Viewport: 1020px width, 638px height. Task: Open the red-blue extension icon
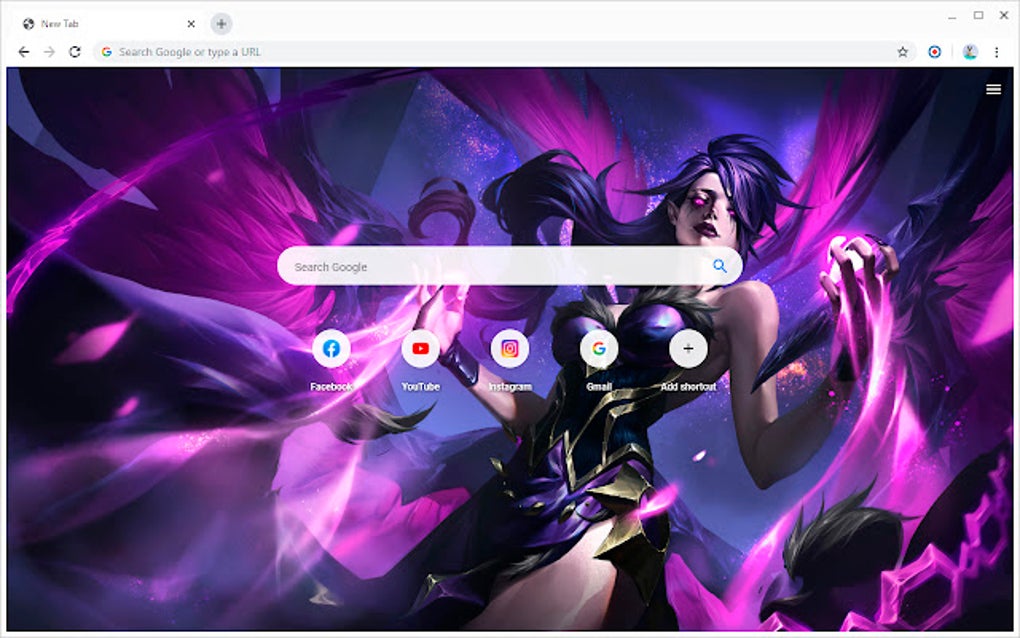934,52
